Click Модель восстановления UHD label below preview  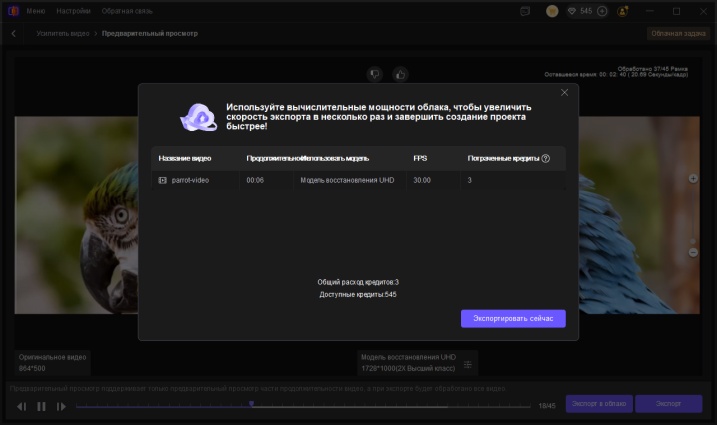pyautogui.click(x=408, y=357)
